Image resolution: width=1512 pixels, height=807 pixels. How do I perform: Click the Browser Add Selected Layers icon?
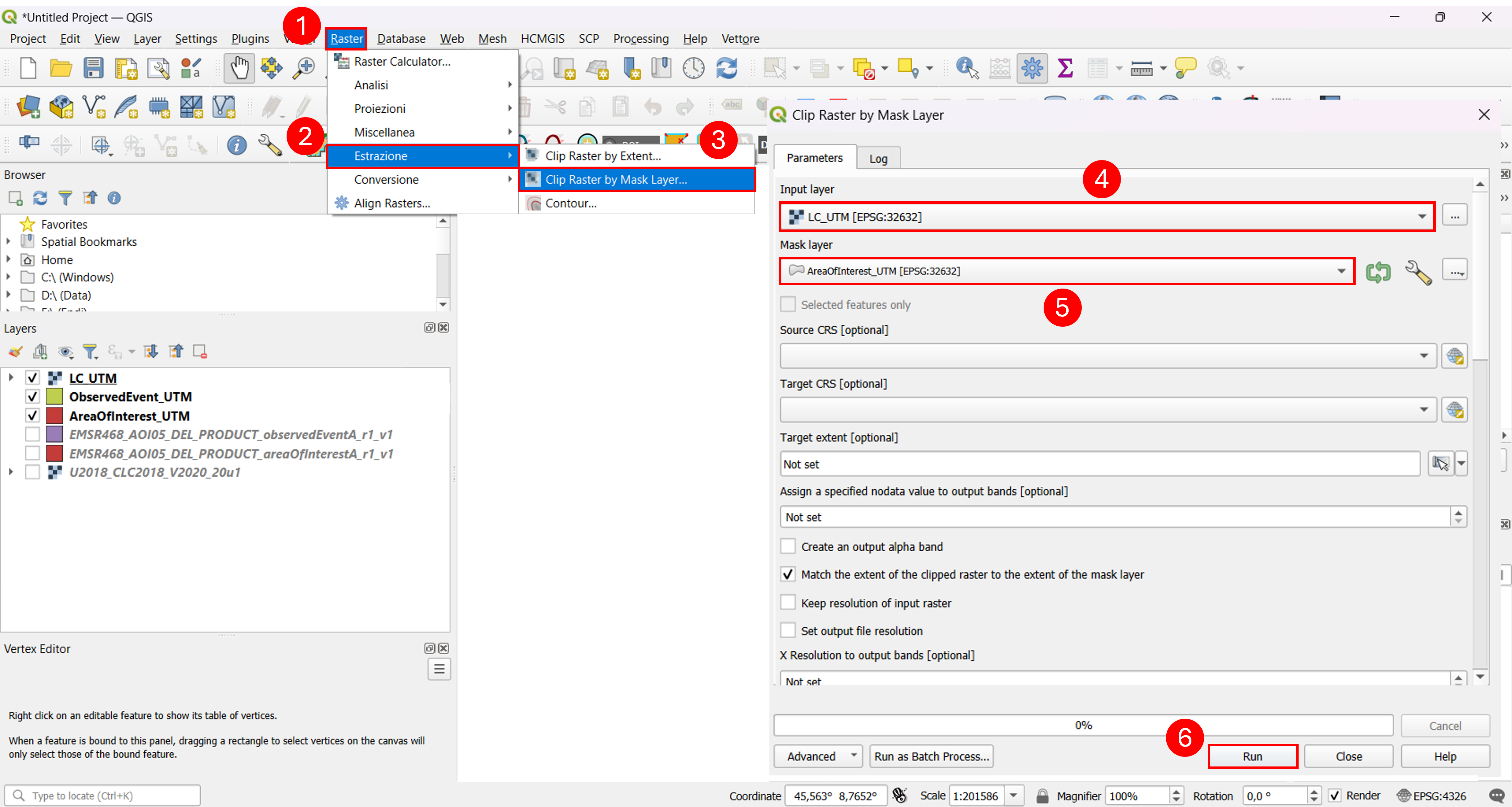click(x=15, y=198)
